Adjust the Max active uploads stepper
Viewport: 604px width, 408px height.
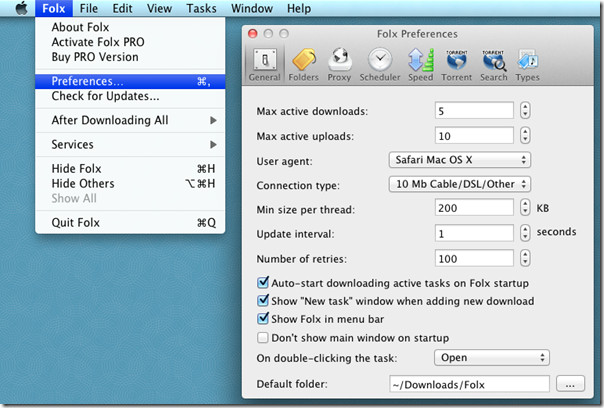pyautogui.click(x=525, y=136)
